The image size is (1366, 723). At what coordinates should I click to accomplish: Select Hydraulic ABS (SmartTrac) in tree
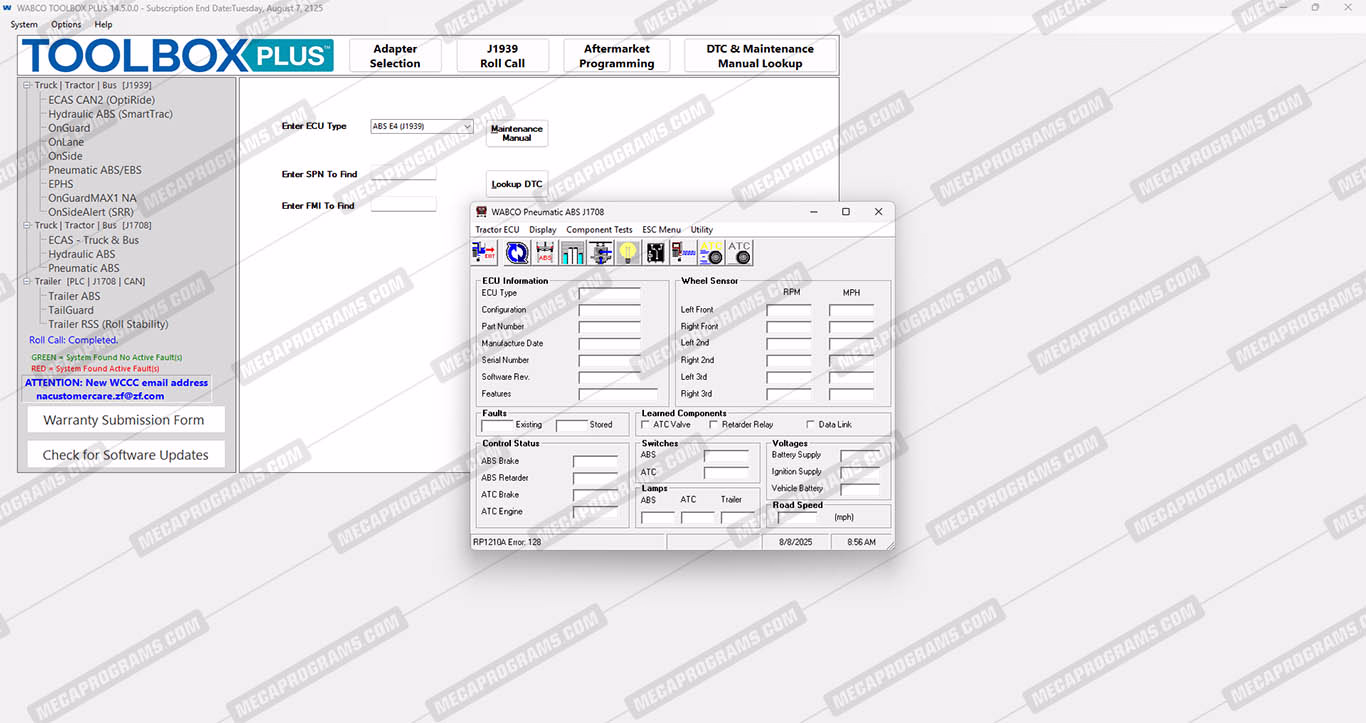[110, 114]
